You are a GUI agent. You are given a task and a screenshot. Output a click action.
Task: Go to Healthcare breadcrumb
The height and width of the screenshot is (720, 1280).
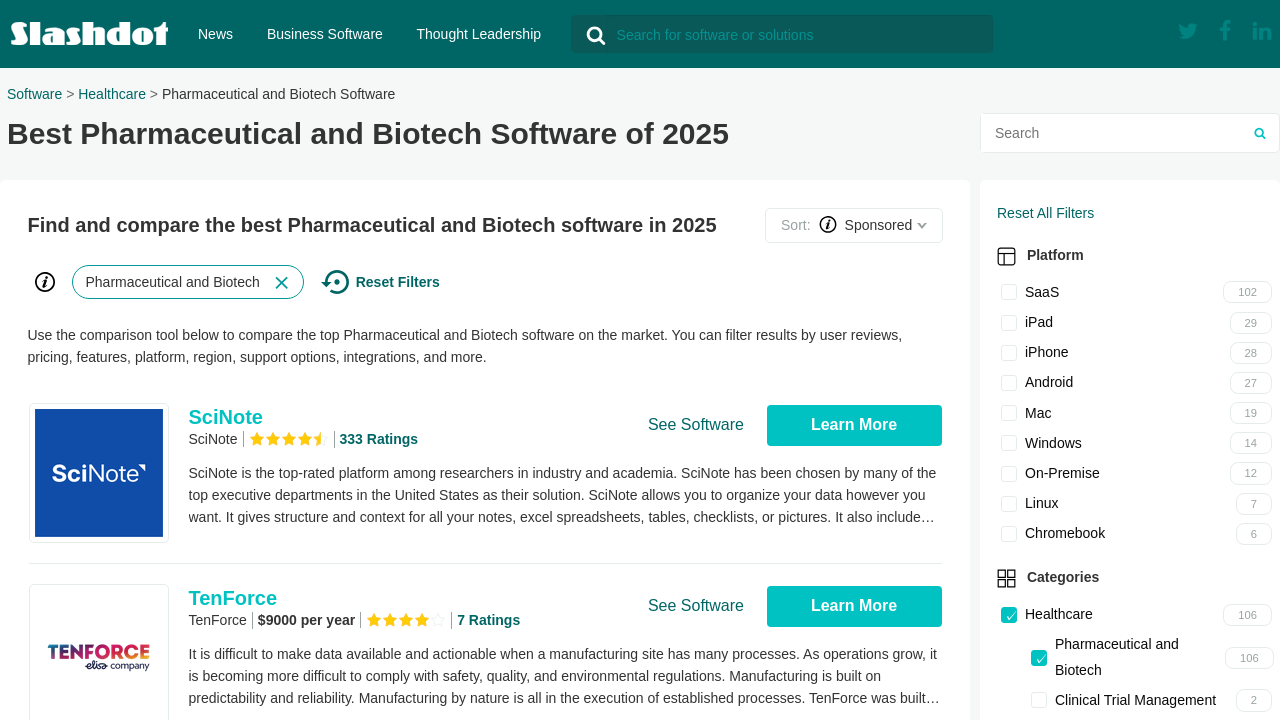(112, 94)
